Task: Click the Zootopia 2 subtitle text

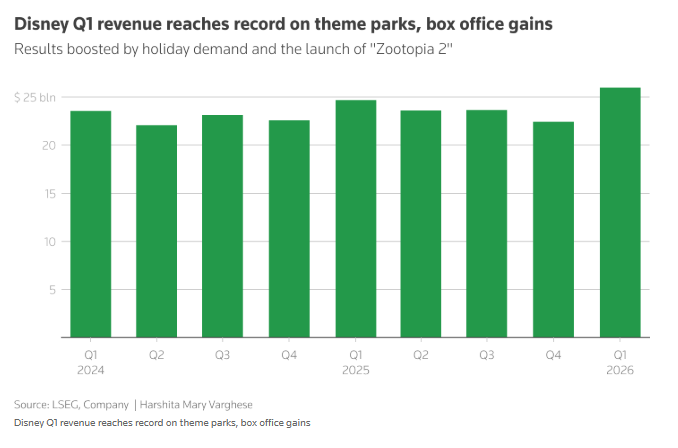Action: (x=233, y=49)
